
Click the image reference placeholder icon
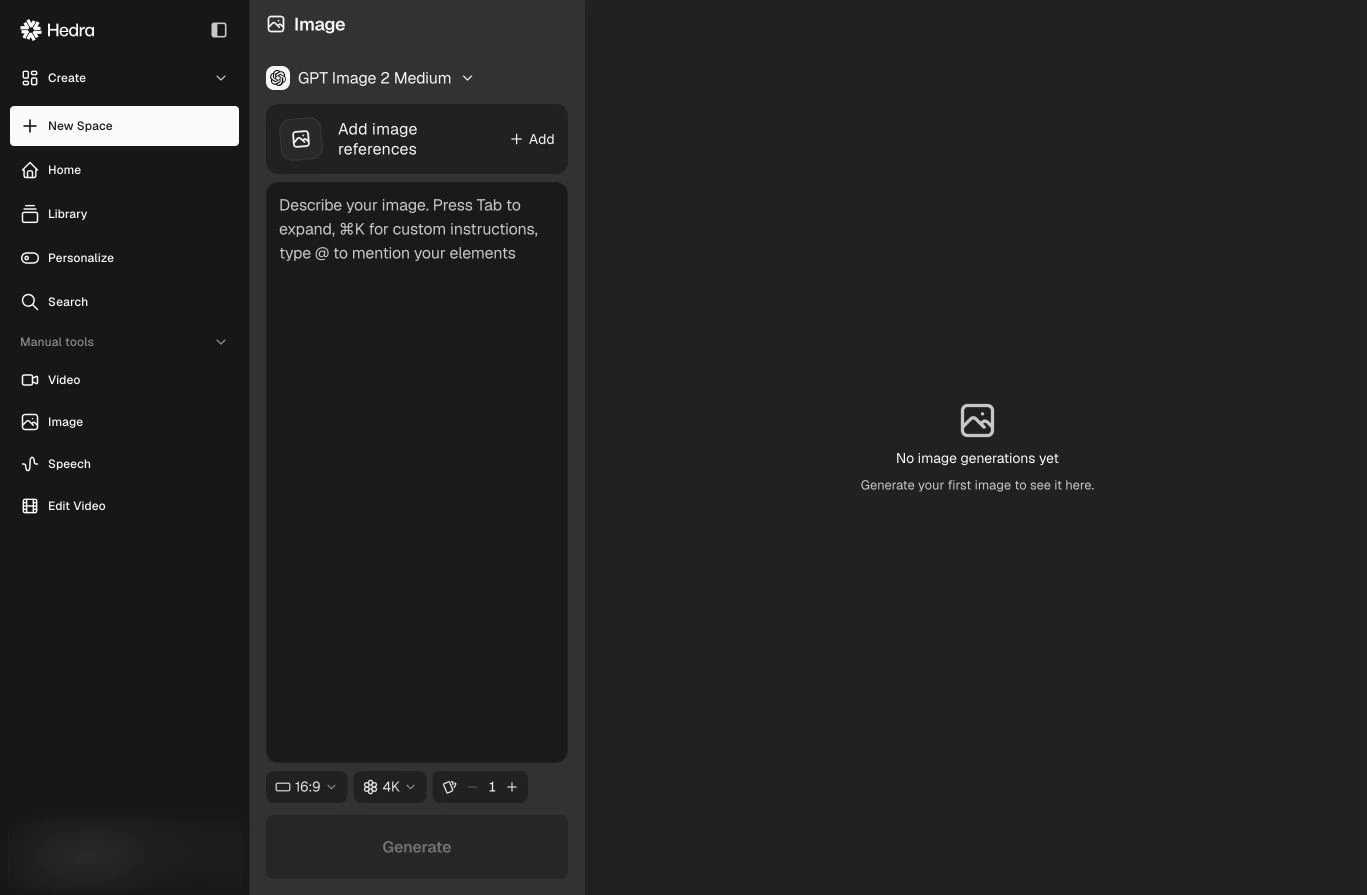pos(301,139)
